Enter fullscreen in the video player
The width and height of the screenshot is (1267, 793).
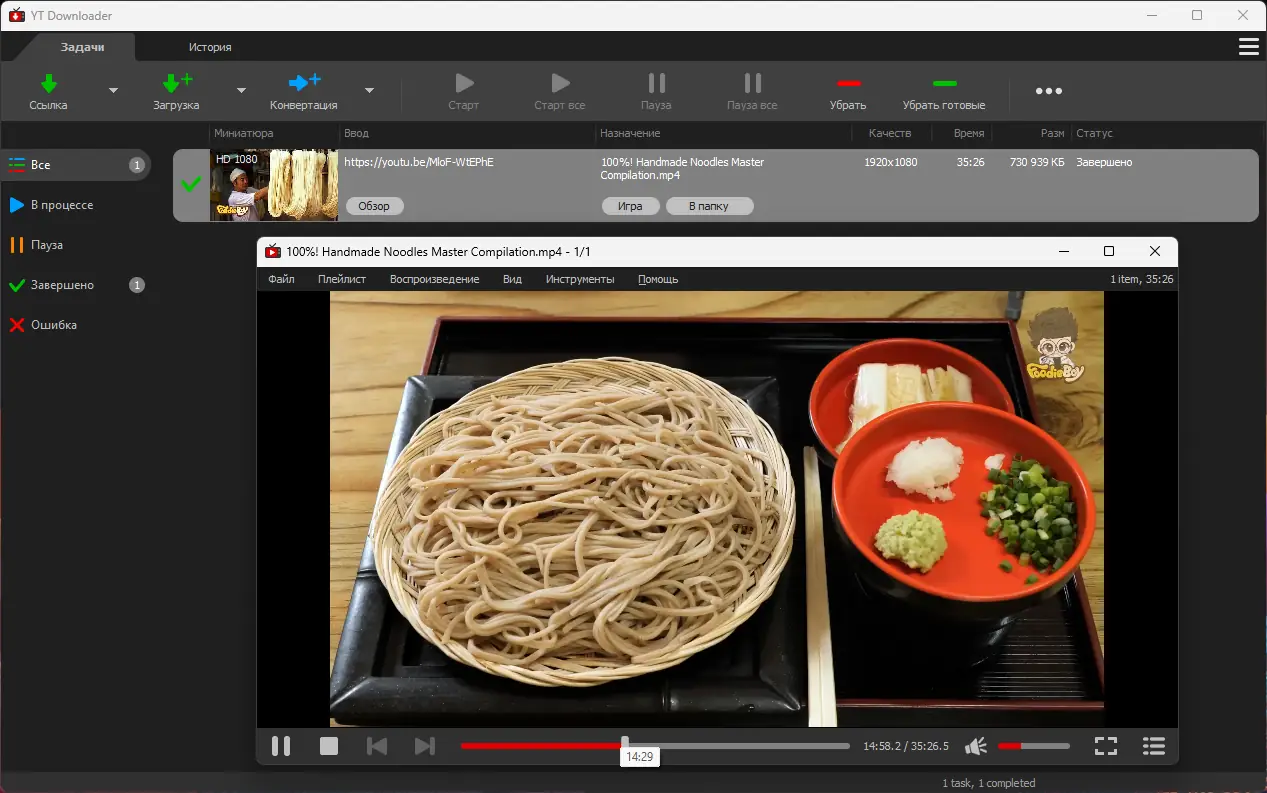click(1106, 746)
